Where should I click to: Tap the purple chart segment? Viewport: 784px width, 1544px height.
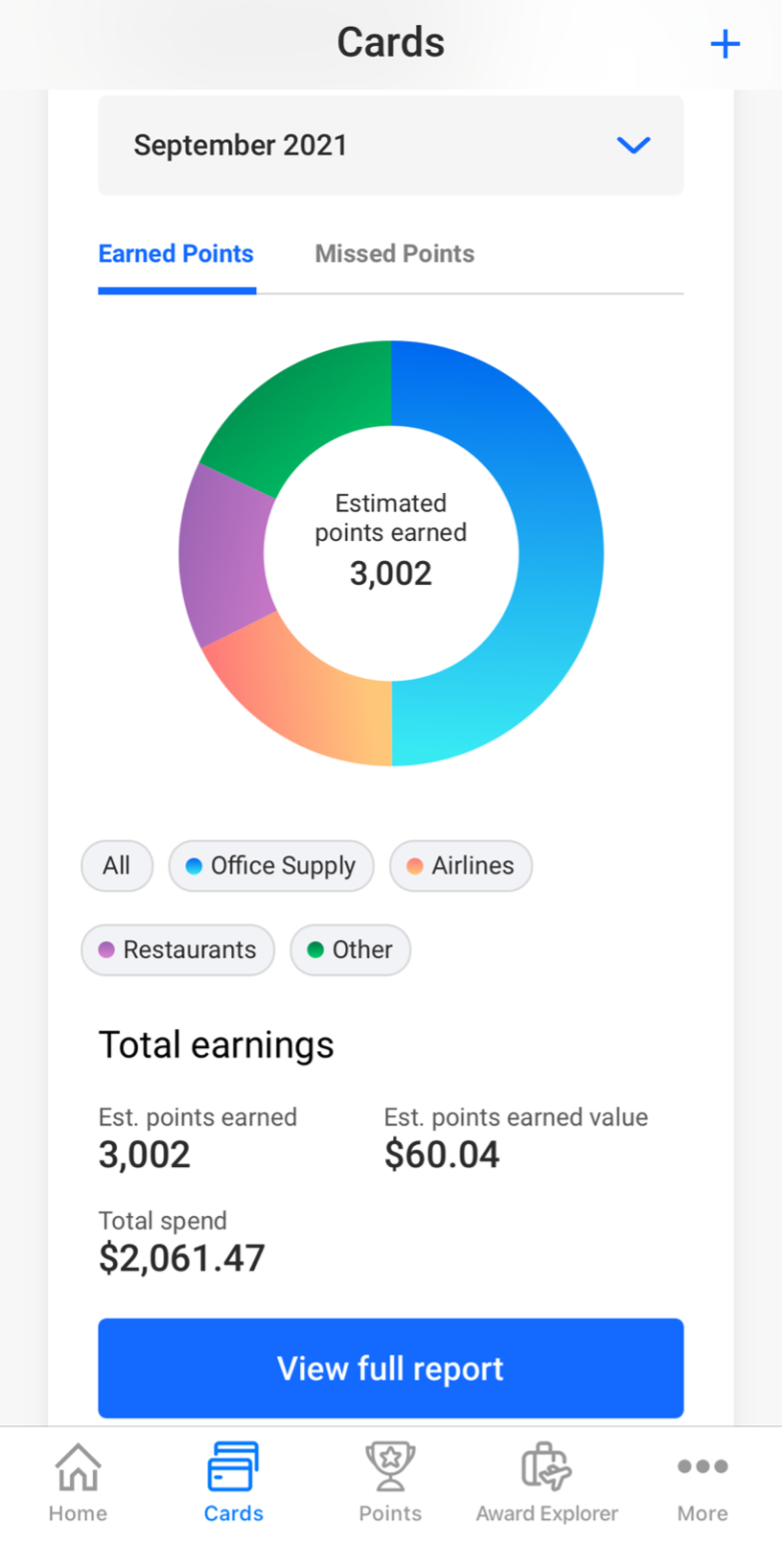tap(222, 553)
